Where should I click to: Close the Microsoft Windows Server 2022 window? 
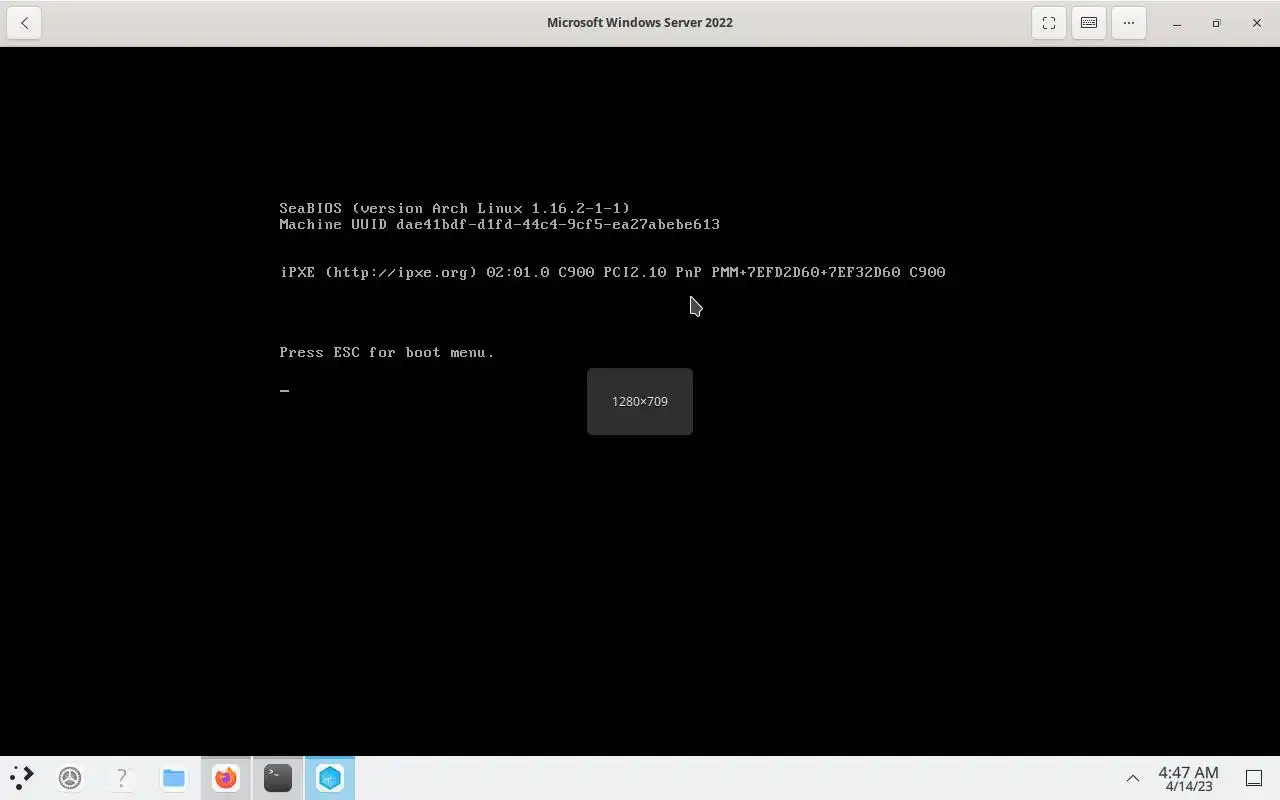[1257, 23]
